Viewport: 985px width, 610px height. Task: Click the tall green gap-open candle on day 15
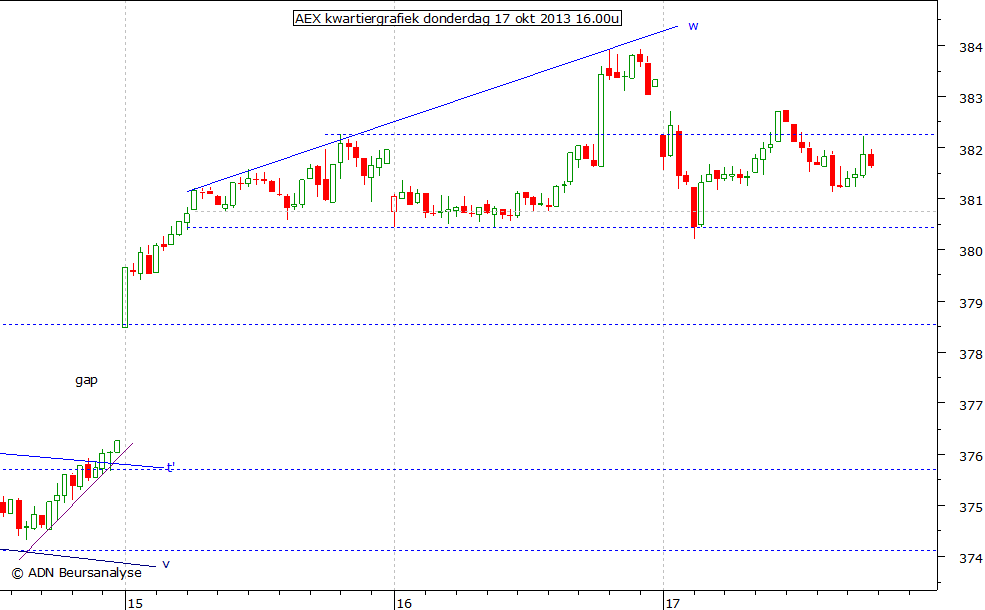click(x=125, y=297)
